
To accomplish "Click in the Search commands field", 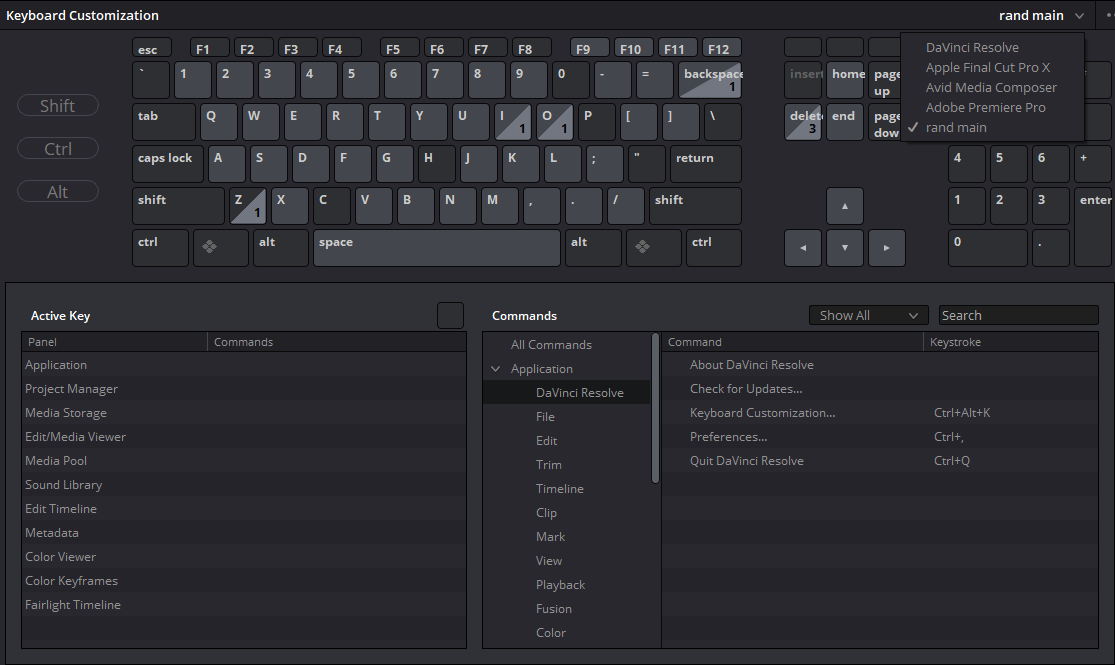I will pyautogui.click(x=1018, y=315).
